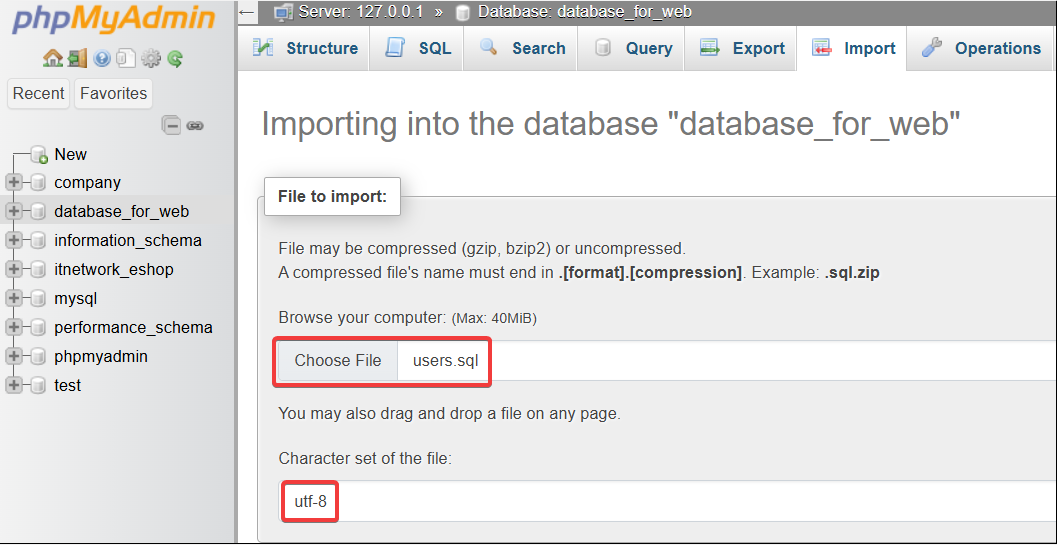Click the MySQL docs page icon
This screenshot has height=545, width=1057.
click(x=125, y=58)
